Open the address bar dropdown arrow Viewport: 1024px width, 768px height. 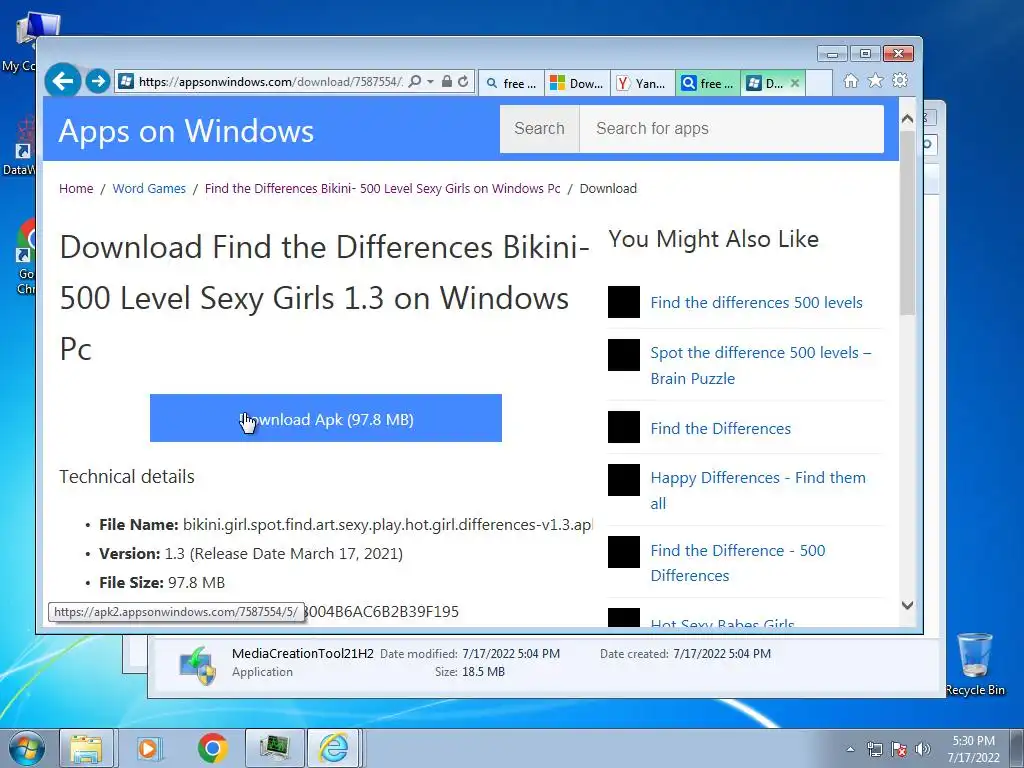pyautogui.click(x=430, y=82)
